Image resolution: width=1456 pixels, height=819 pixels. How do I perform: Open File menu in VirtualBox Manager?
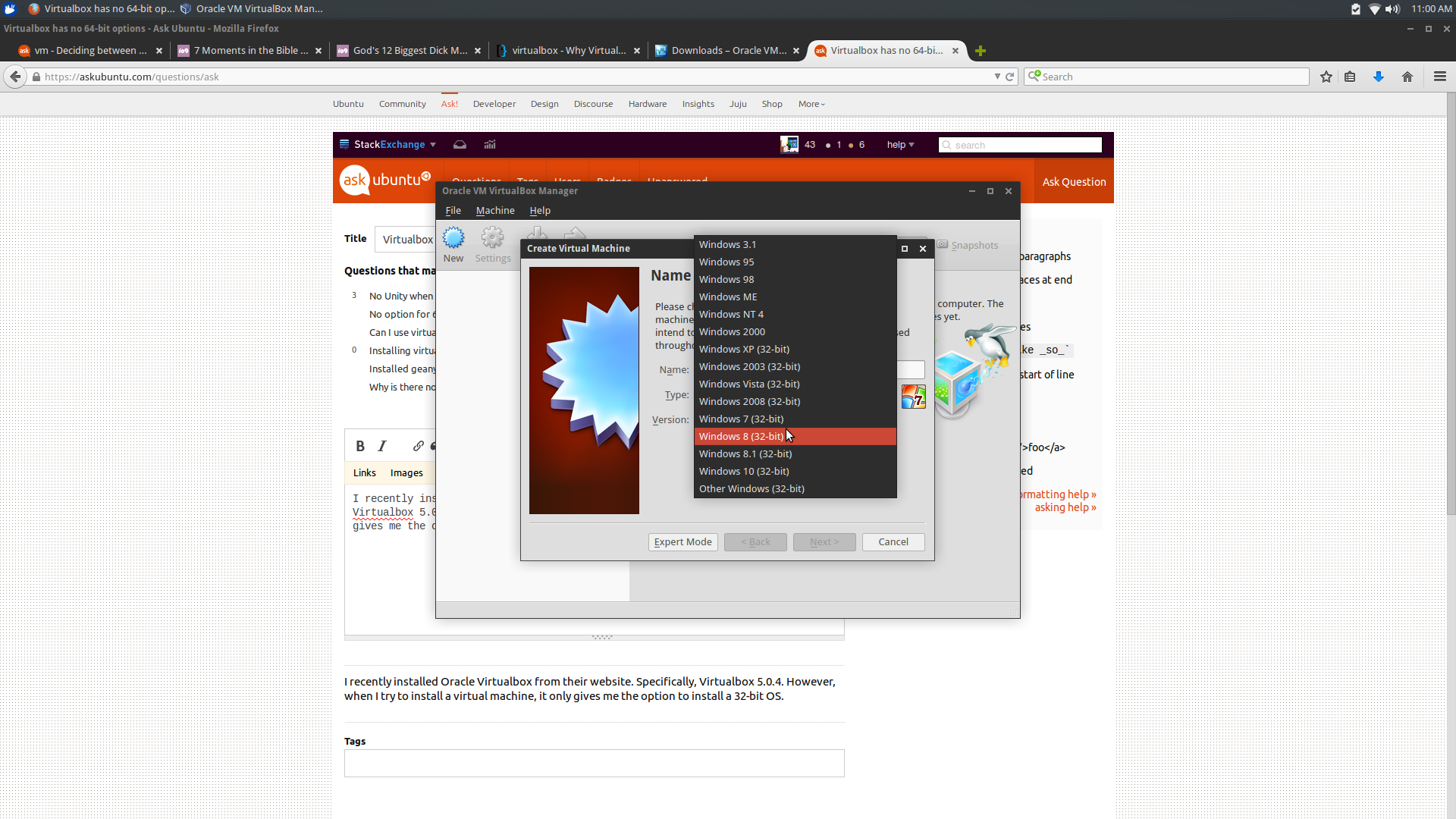point(453,210)
